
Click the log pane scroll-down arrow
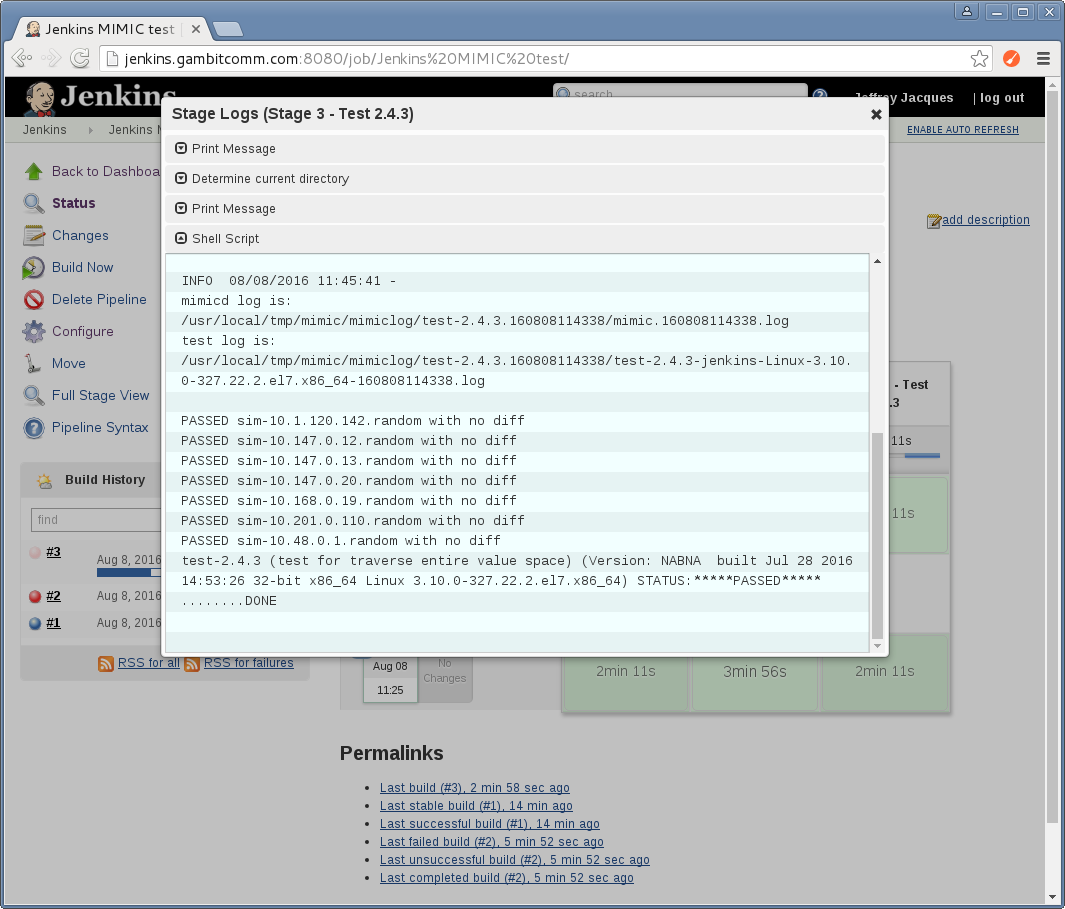pyautogui.click(x=877, y=646)
